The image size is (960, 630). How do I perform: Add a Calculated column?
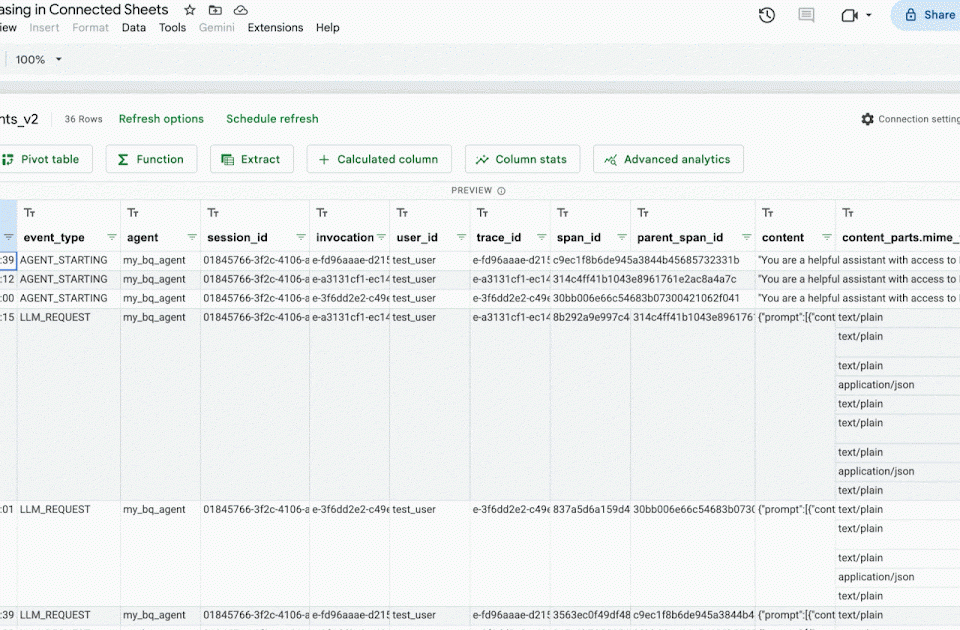click(379, 159)
